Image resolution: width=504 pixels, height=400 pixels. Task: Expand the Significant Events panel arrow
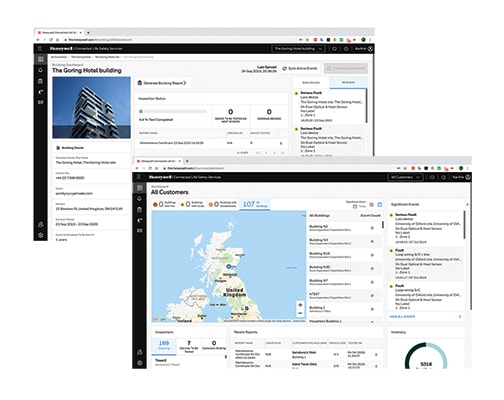(467, 204)
